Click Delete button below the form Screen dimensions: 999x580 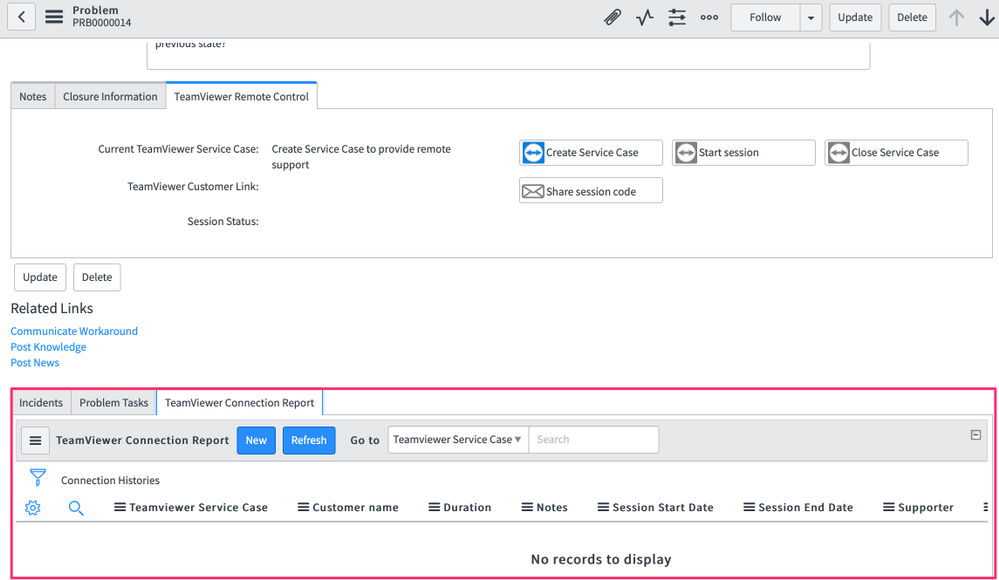[x=97, y=277]
